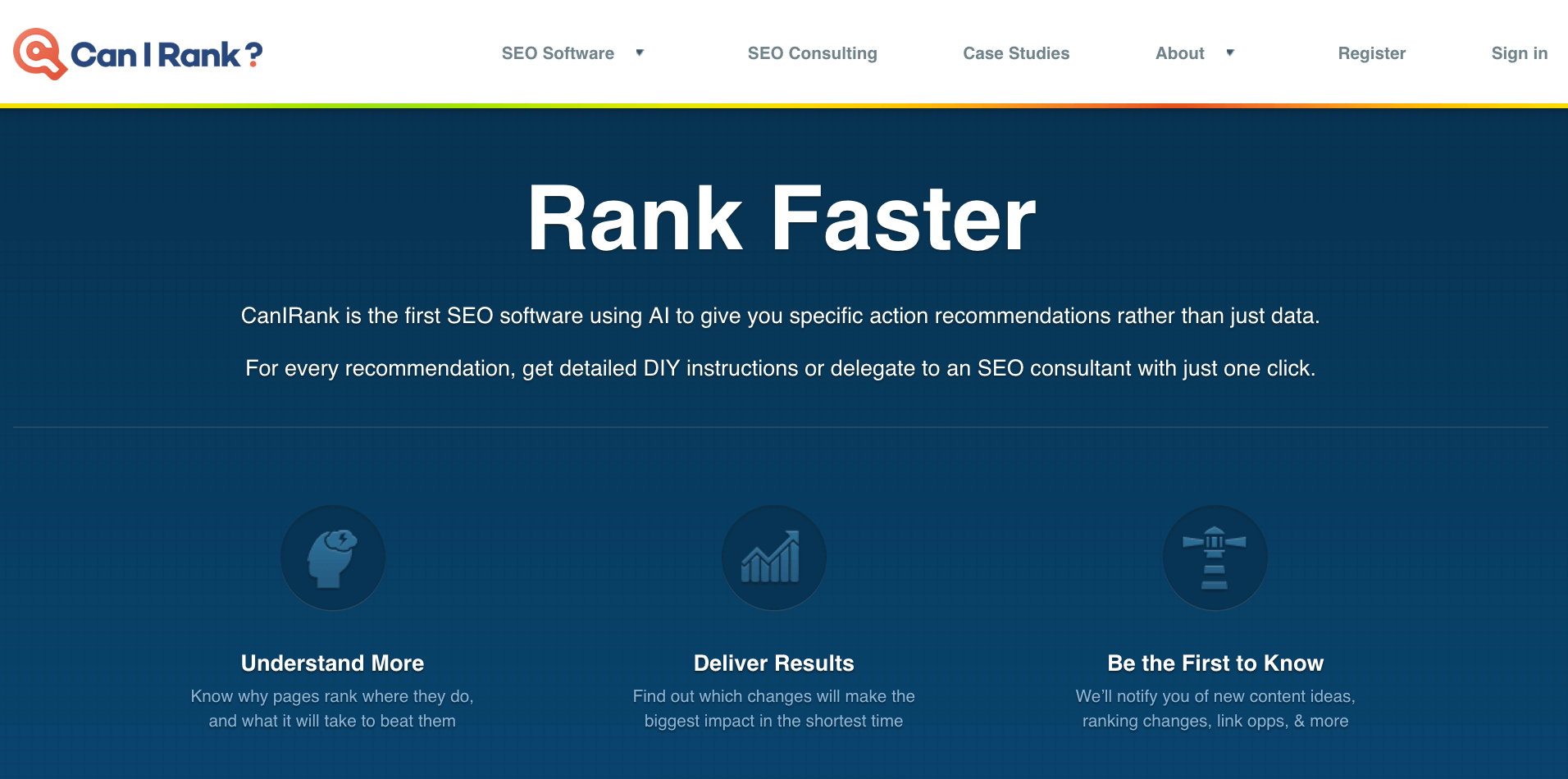1568x779 pixels.
Task: Click the brain head Understand More icon
Action: pyautogui.click(x=333, y=558)
